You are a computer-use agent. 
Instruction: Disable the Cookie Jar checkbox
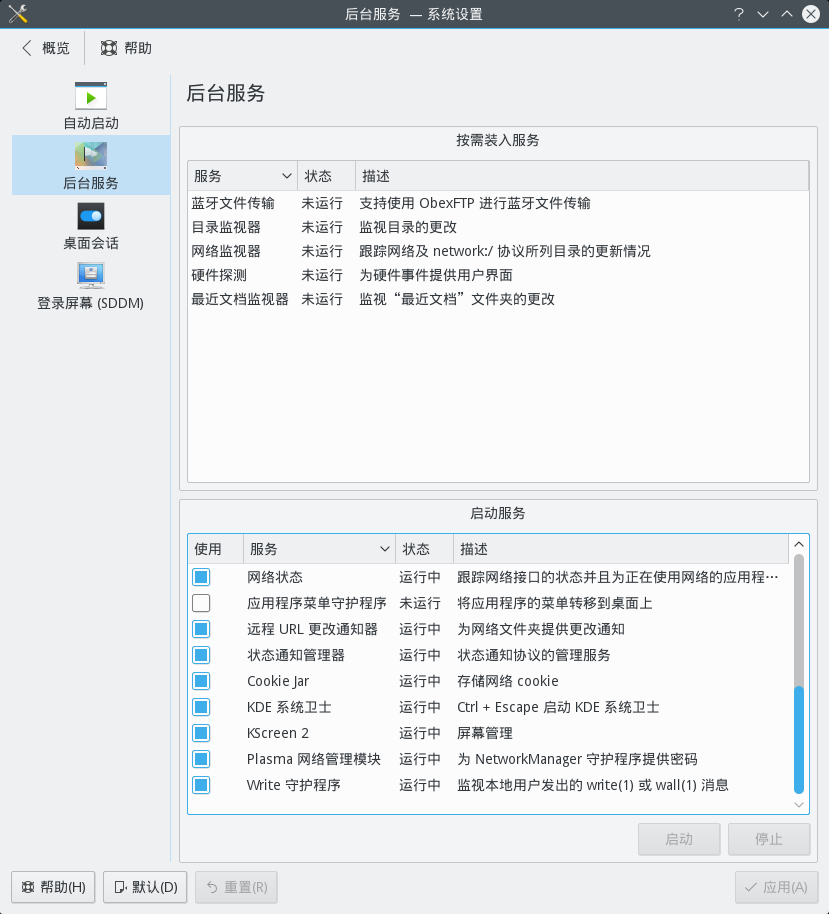[201, 681]
